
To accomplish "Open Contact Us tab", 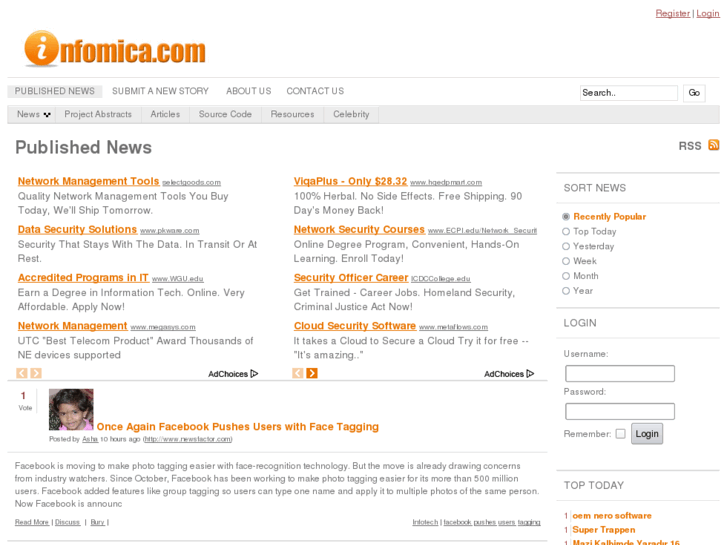I will 315,91.
